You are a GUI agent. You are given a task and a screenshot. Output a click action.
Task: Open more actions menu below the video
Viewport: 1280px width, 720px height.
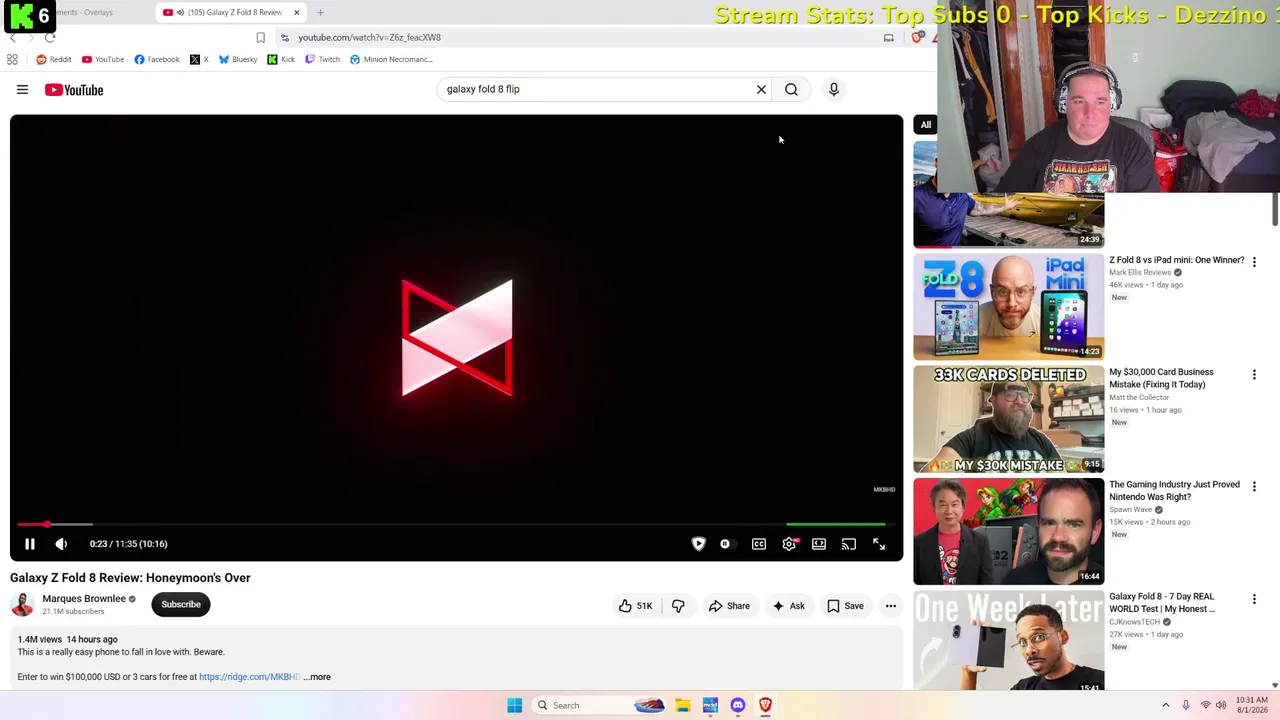coord(890,606)
